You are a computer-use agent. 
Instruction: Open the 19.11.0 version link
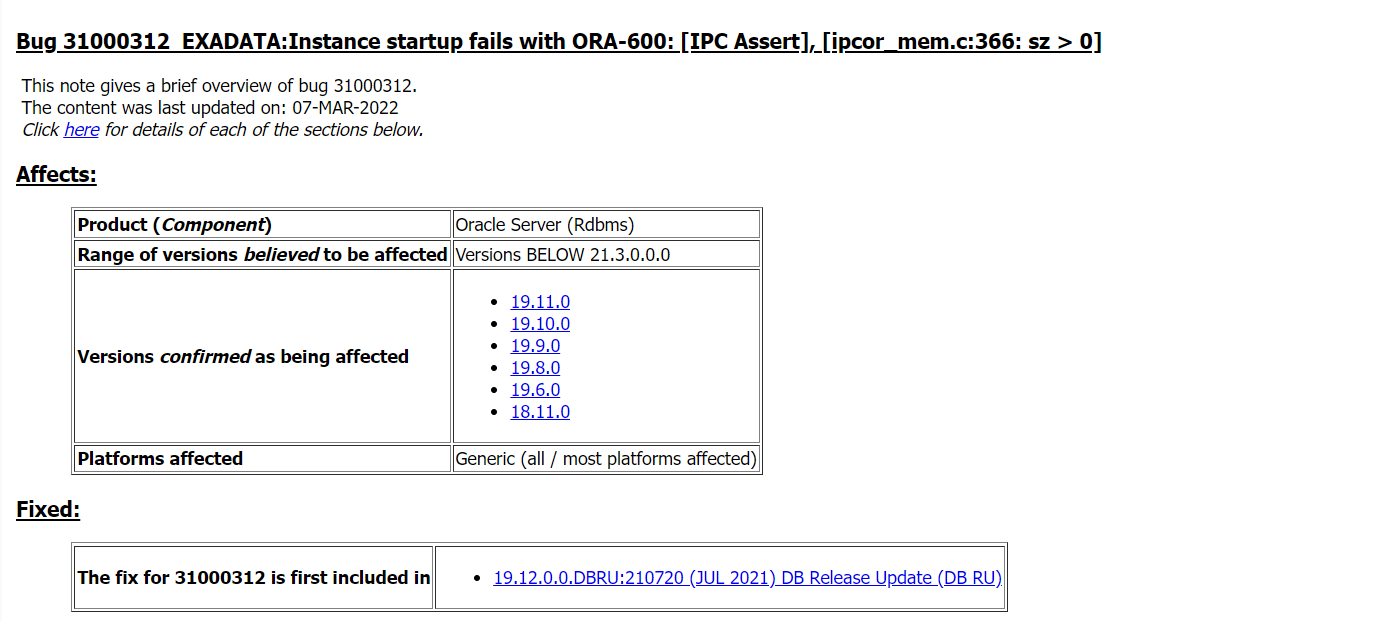point(540,302)
